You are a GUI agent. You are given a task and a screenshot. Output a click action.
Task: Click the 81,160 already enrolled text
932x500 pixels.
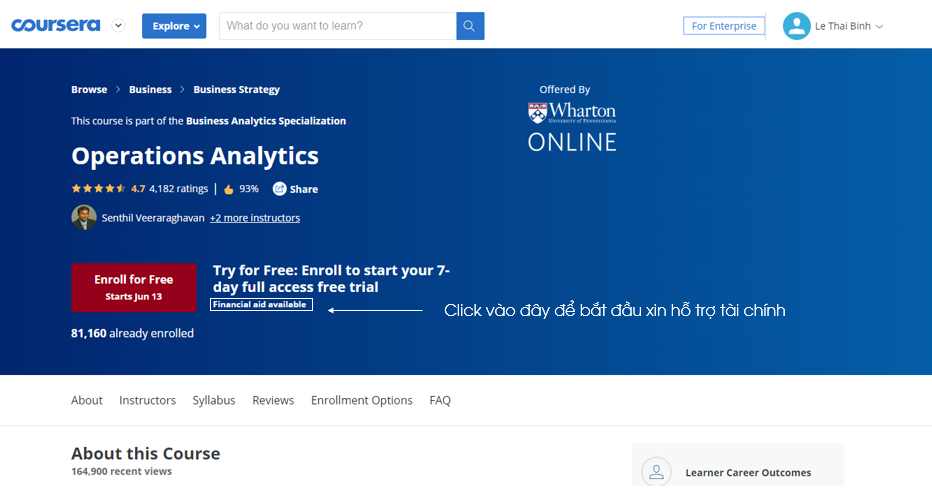coord(133,333)
